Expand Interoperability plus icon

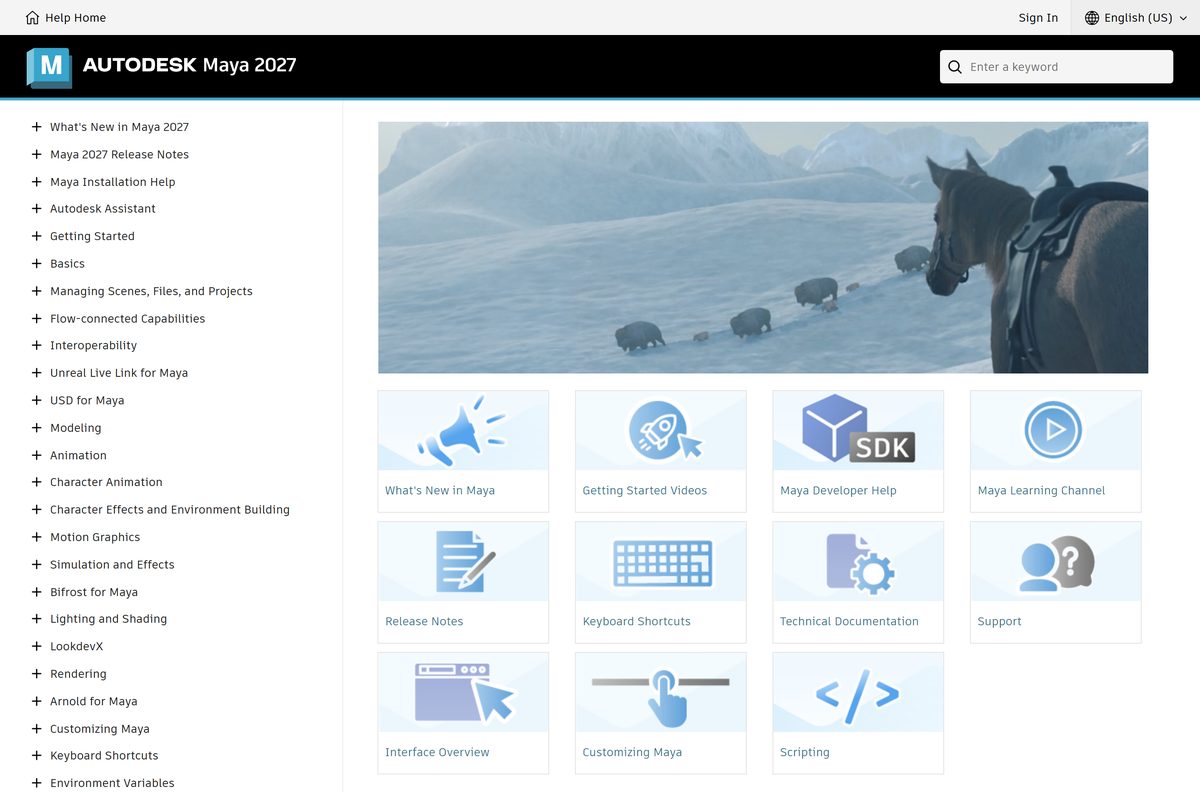pyautogui.click(x=36, y=346)
